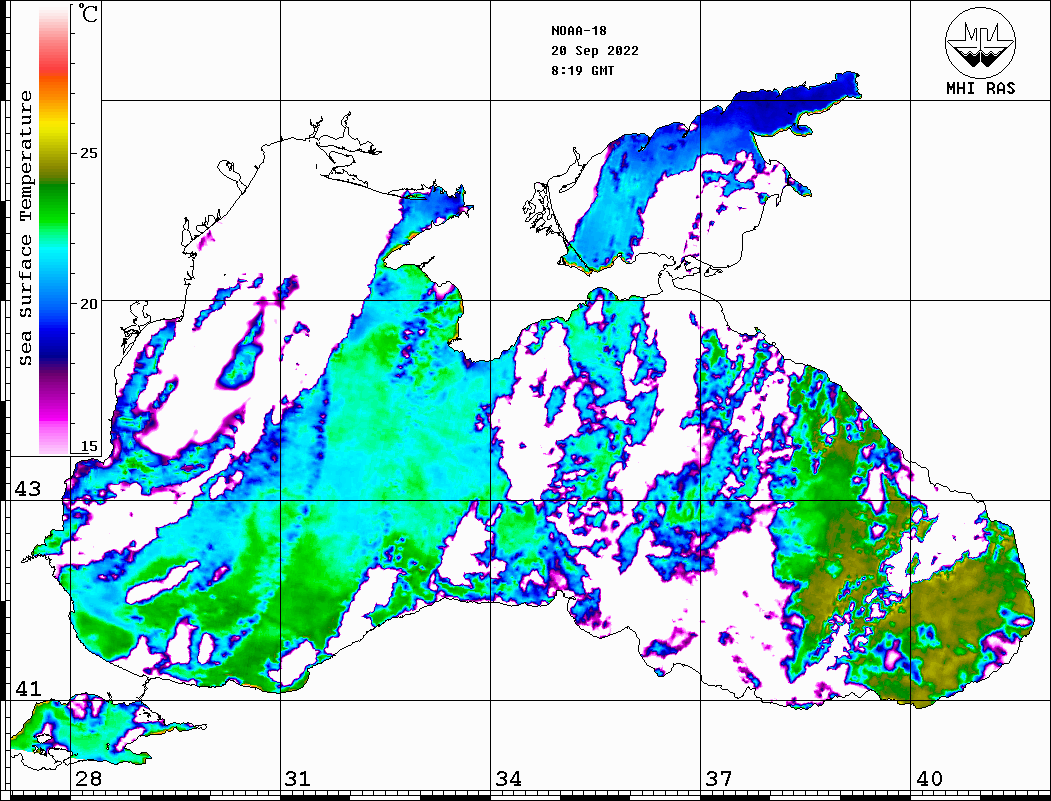Click the '20' tick label on color scale
Screen dimensions: 1051x801
pyautogui.click(x=88, y=304)
